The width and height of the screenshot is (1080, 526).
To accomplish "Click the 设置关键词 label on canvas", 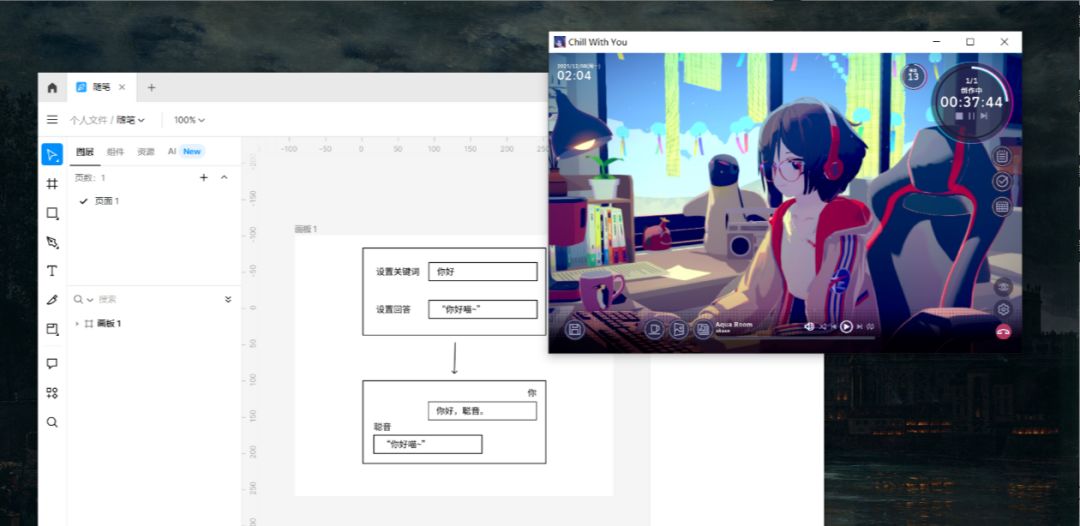I will click(x=397, y=271).
